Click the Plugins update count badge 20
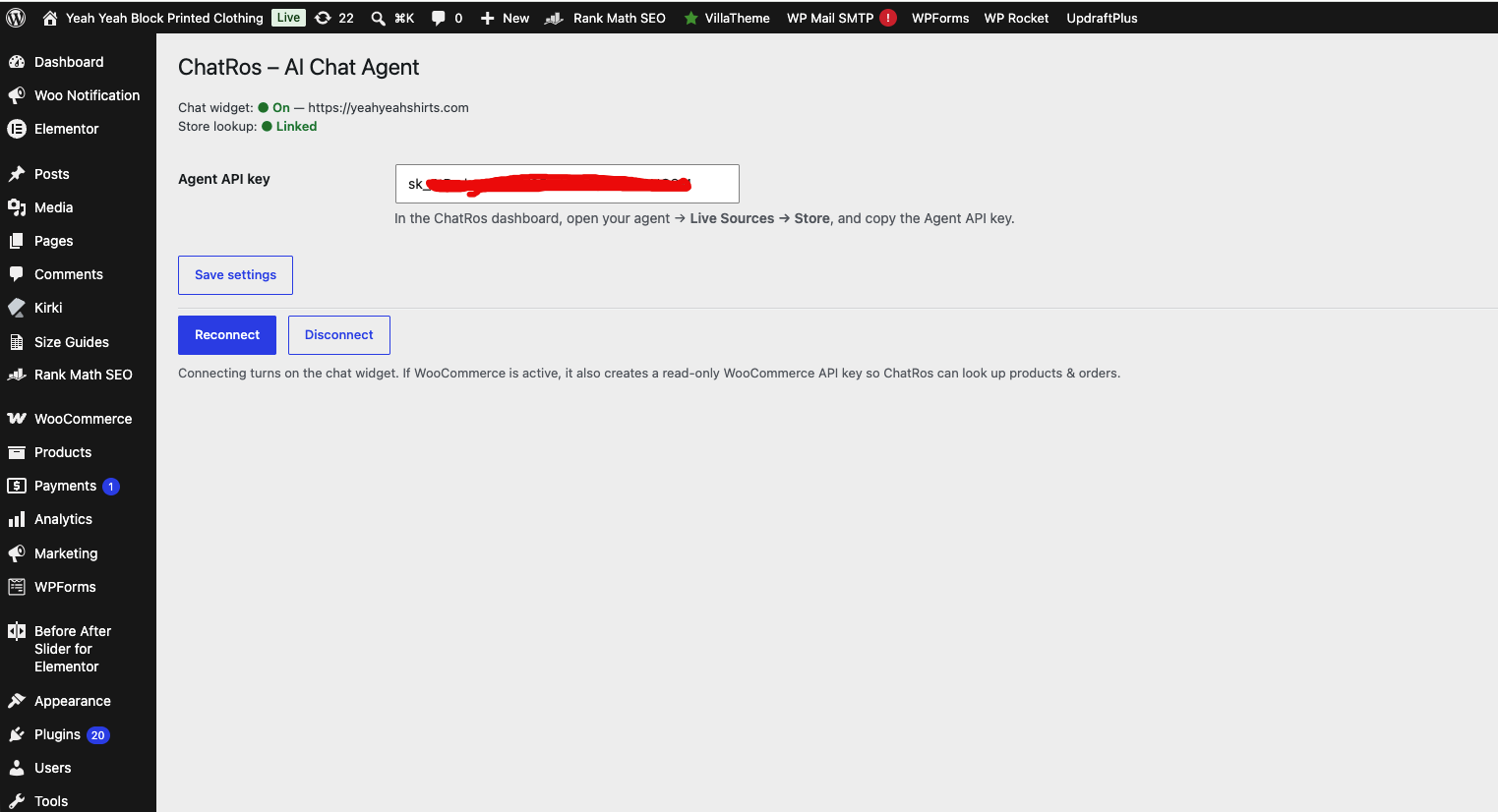The height and width of the screenshot is (812, 1498). tap(97, 735)
